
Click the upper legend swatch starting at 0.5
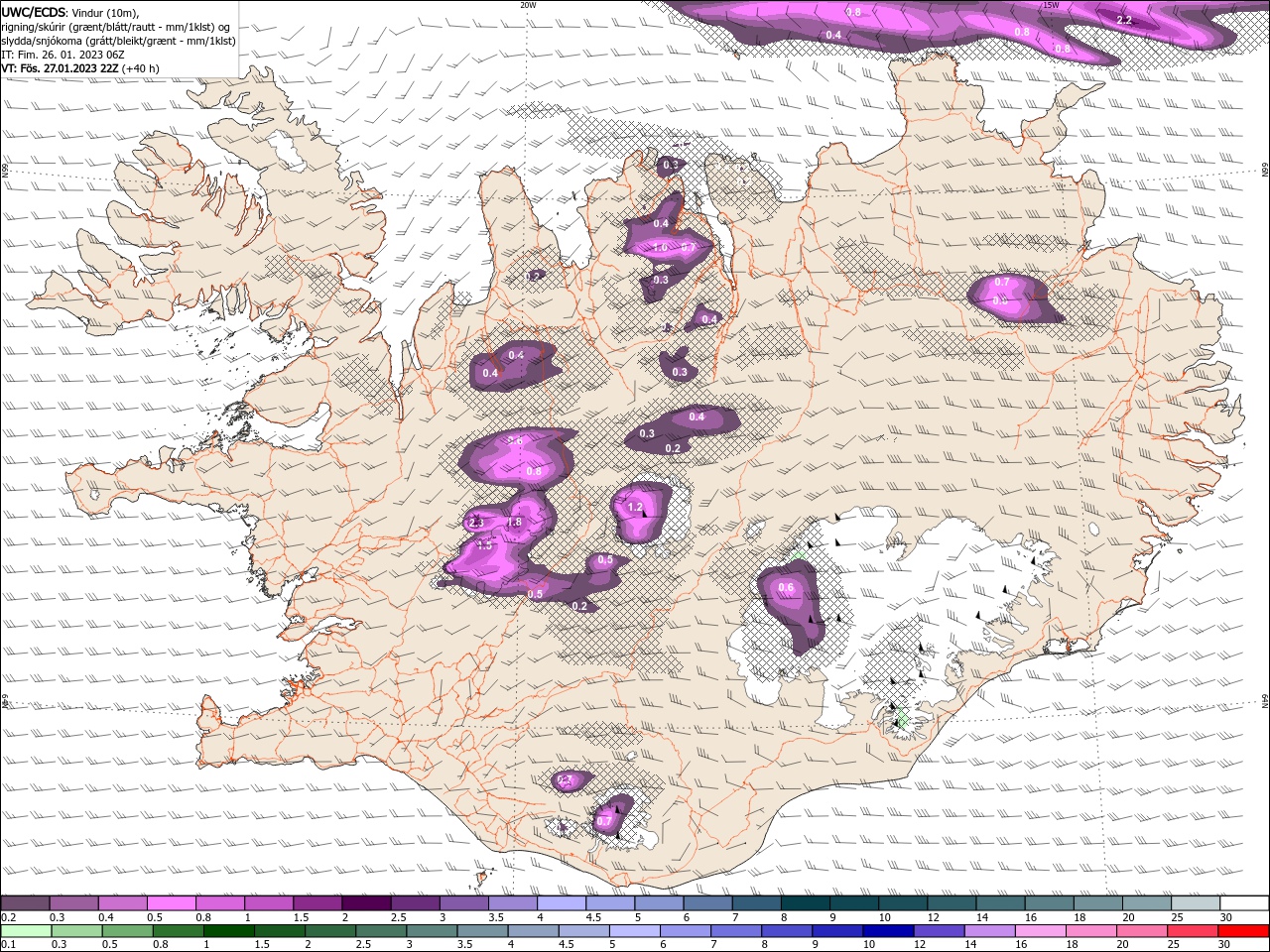pos(171,903)
